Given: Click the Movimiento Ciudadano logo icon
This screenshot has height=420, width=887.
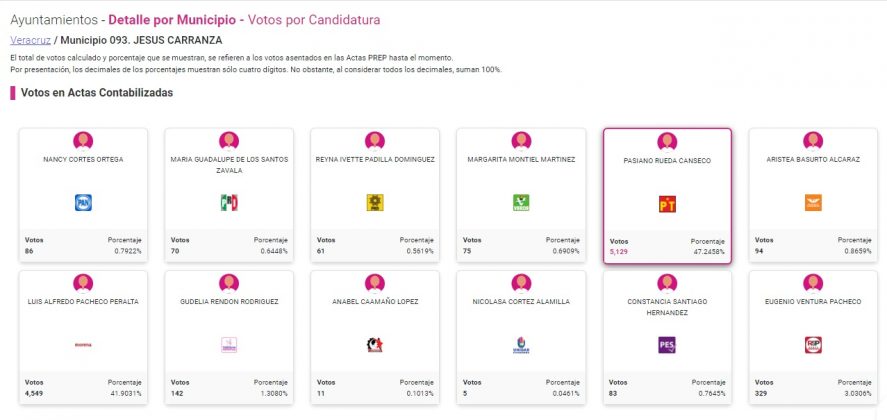Looking at the screenshot, I should click(x=813, y=203).
